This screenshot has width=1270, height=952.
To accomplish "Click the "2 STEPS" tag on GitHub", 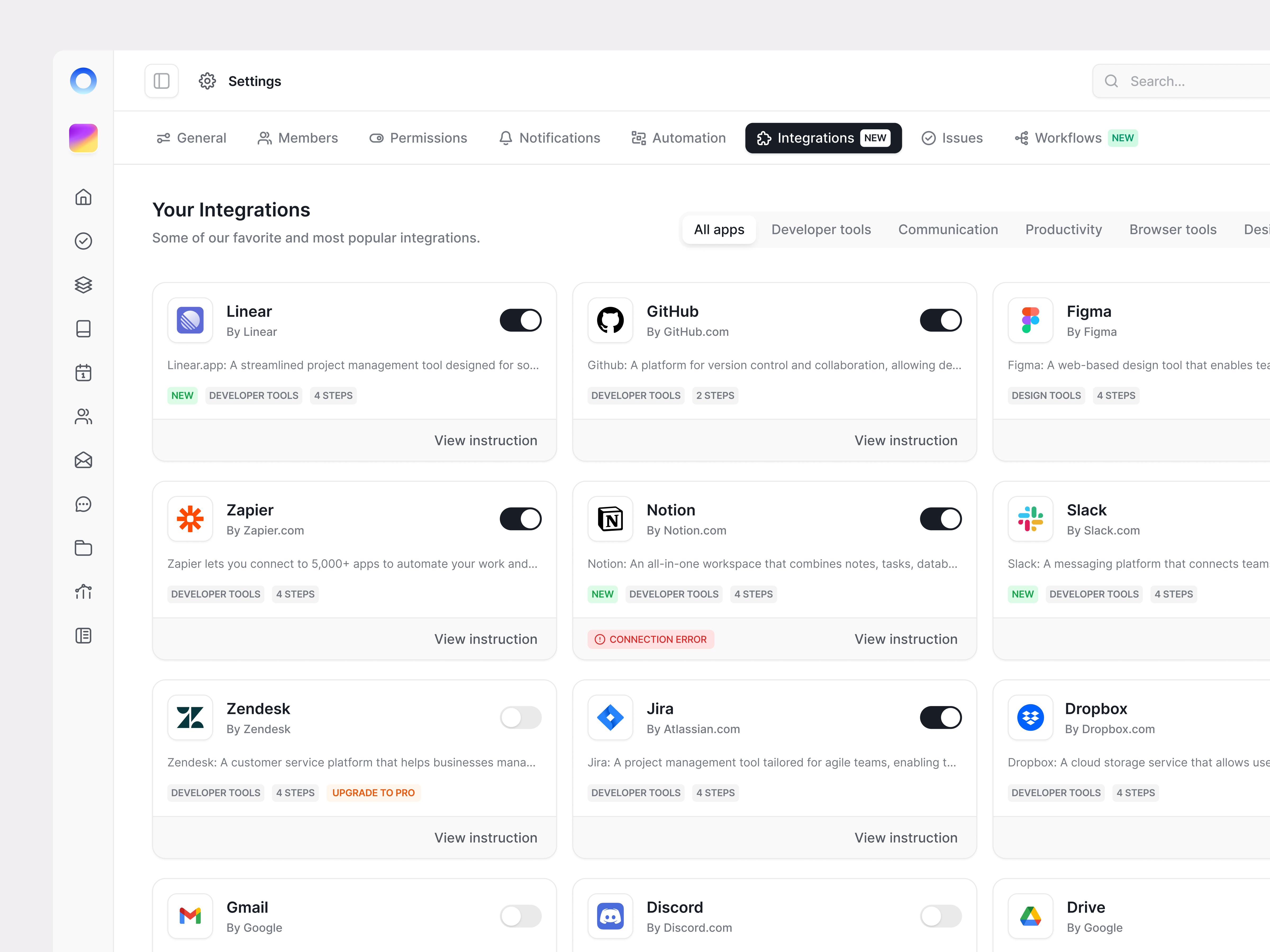I will [x=715, y=395].
